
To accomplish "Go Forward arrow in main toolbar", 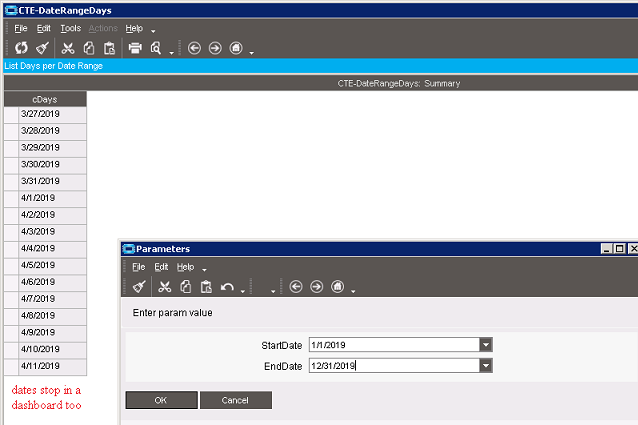I will pos(215,48).
